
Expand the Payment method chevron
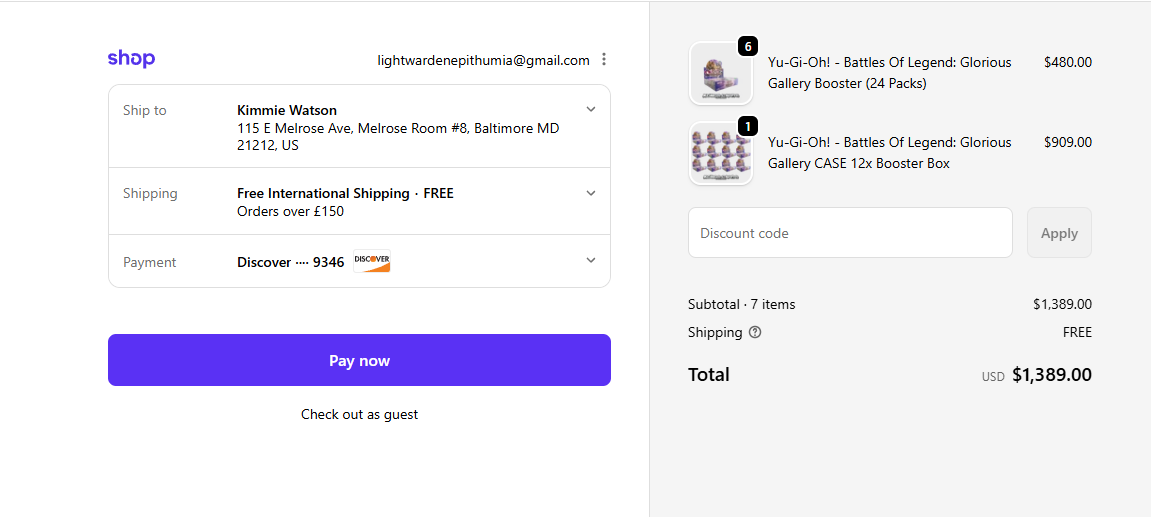click(591, 260)
